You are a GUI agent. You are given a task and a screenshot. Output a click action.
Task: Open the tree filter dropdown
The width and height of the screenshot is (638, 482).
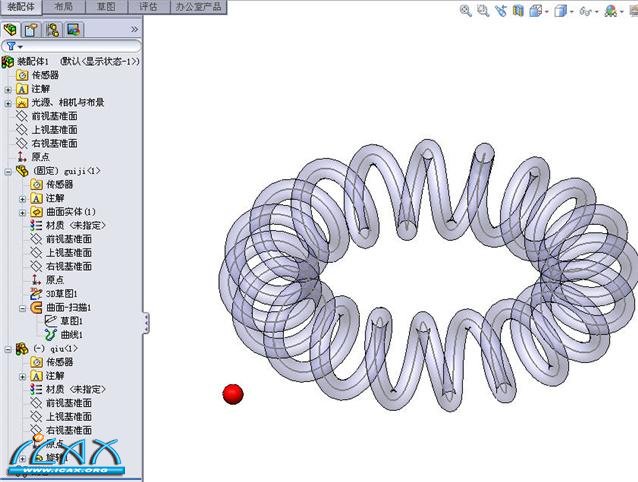(14, 46)
